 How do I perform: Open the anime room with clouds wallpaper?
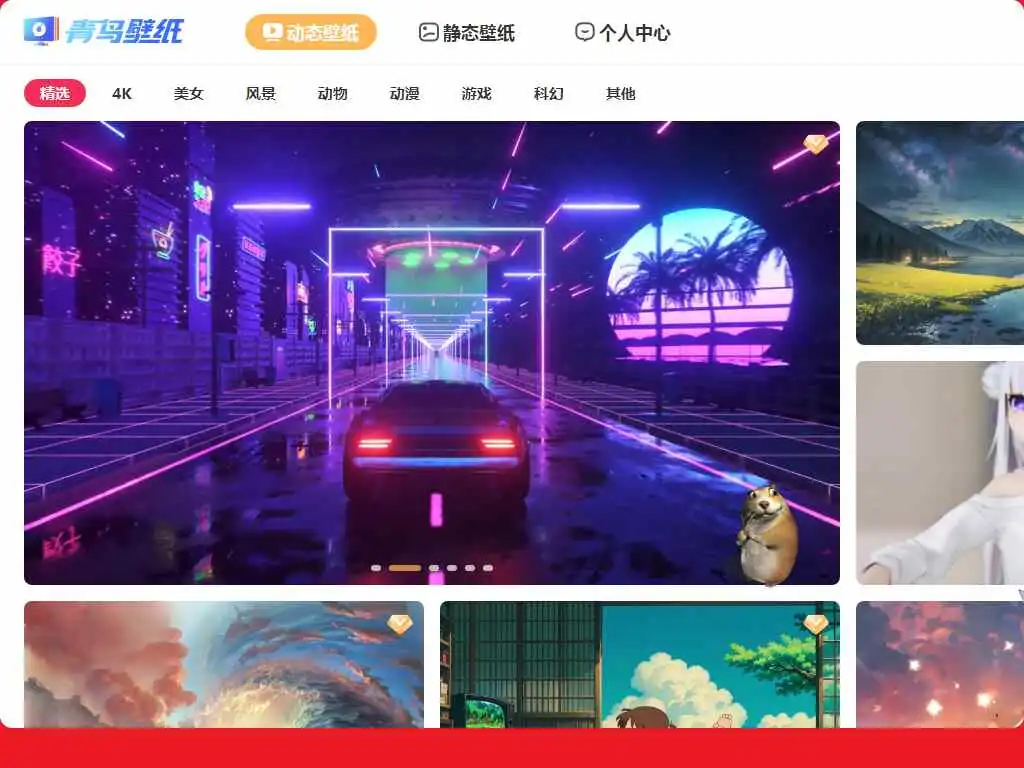pyautogui.click(x=640, y=664)
